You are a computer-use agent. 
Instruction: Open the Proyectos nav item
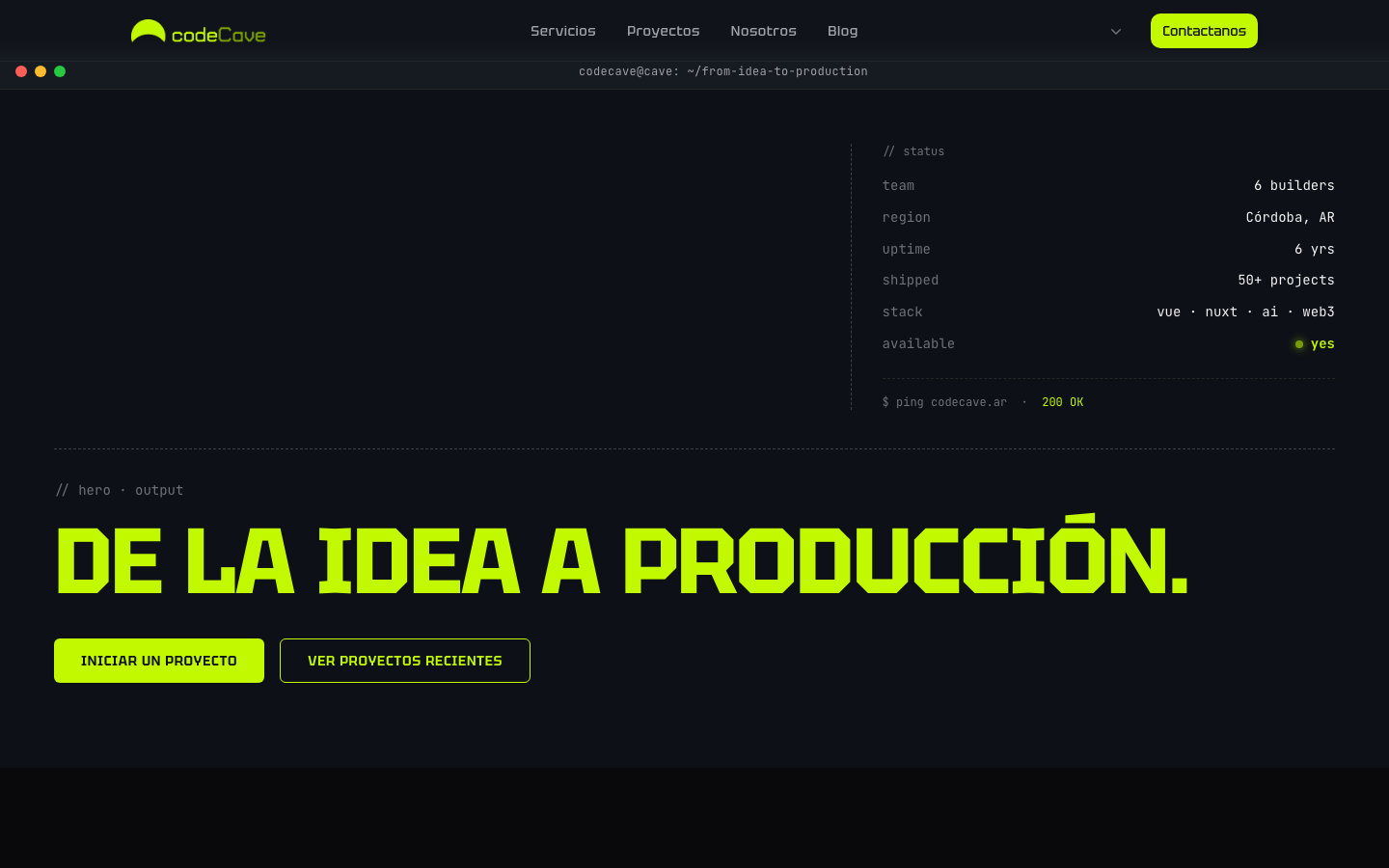pos(664,31)
